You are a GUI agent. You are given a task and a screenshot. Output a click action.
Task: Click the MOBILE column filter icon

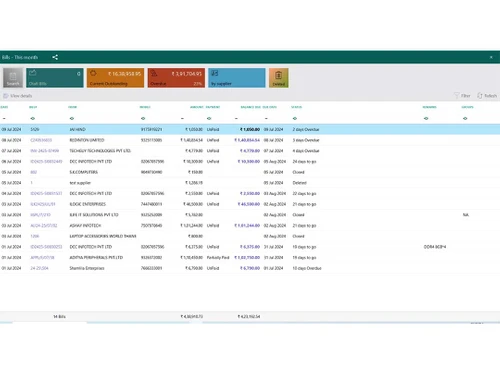143,118
